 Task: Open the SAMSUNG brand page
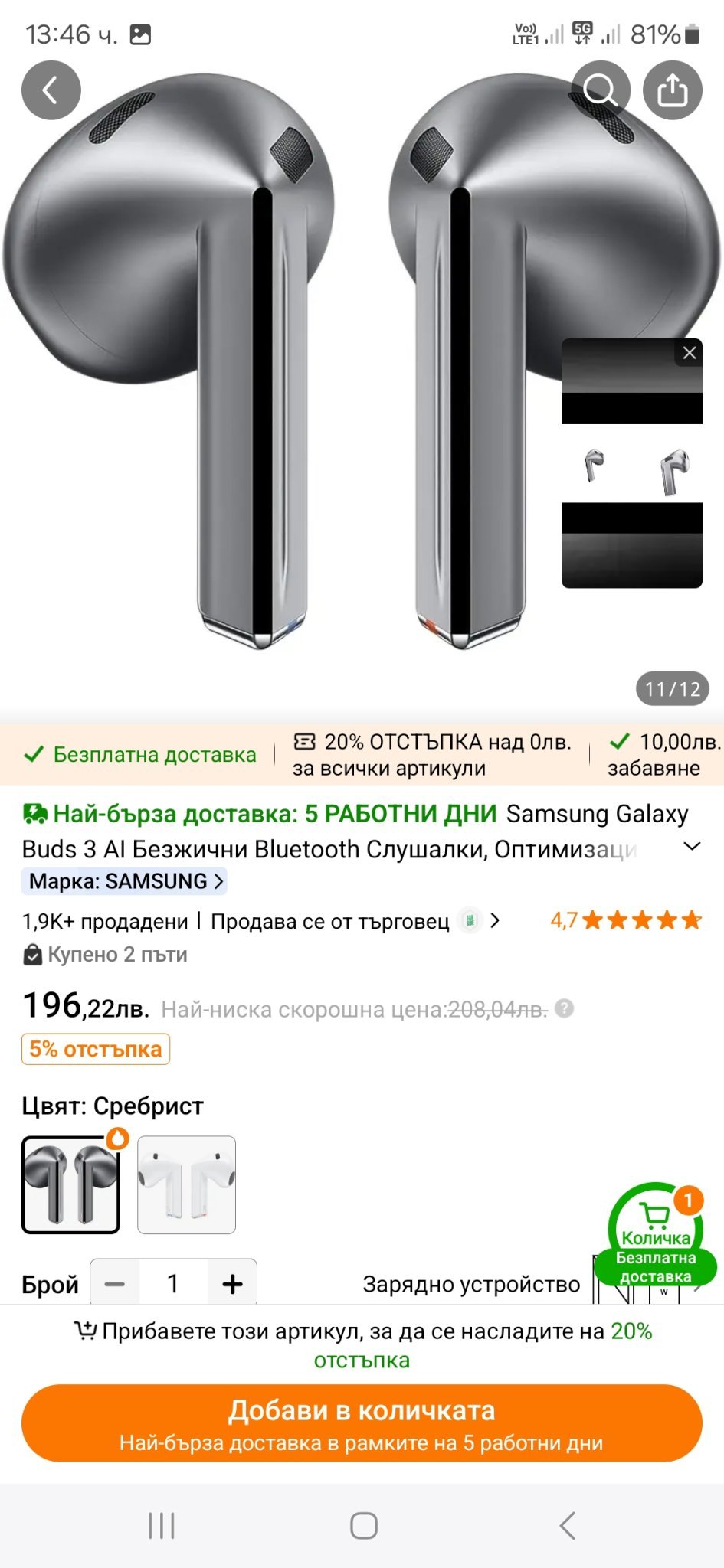[x=125, y=881]
